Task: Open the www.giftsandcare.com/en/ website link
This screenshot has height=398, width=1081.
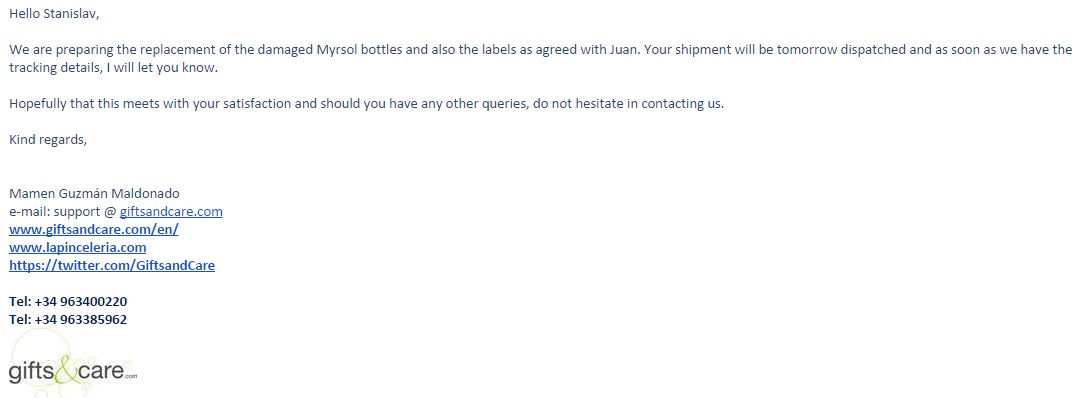Action: 94,230
